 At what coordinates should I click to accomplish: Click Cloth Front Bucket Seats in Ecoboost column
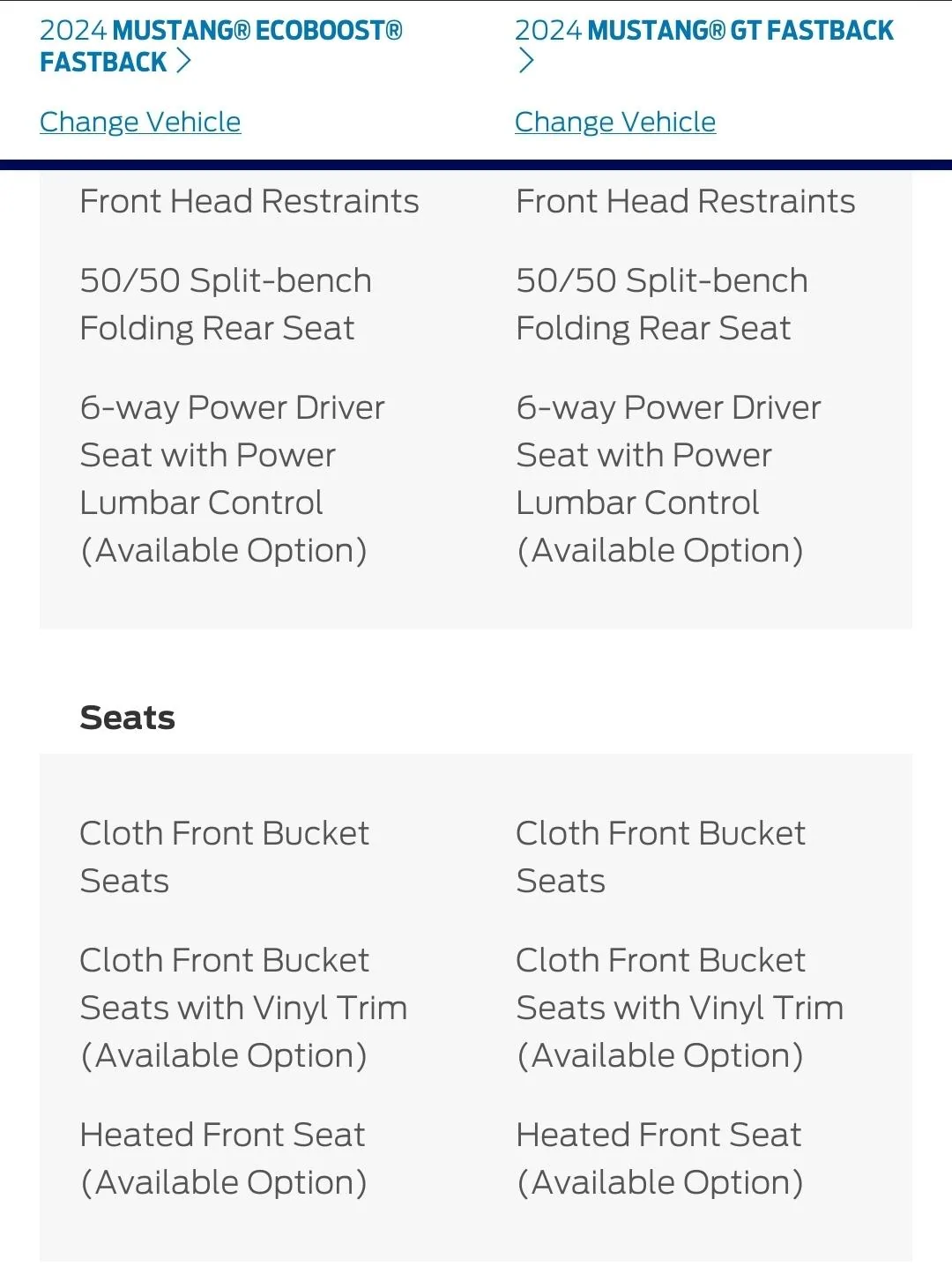click(225, 857)
